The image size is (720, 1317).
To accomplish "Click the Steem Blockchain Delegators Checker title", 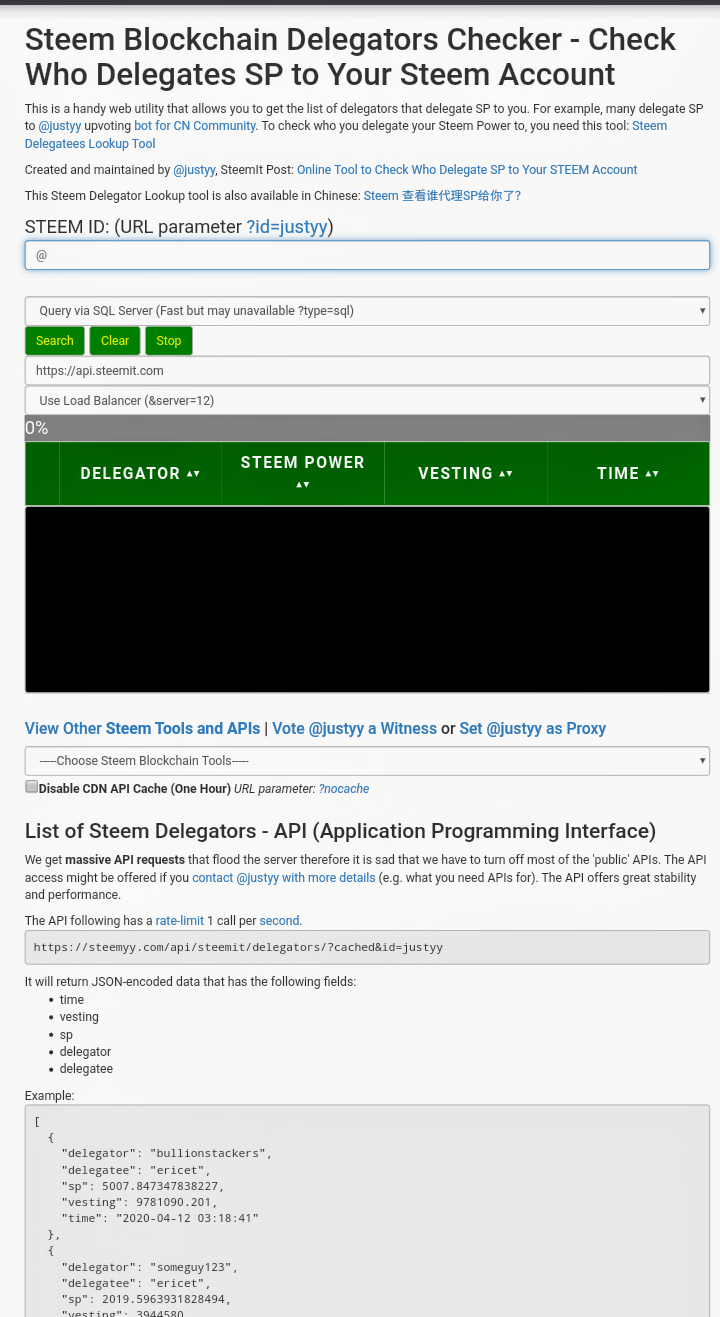I will click(x=350, y=56).
